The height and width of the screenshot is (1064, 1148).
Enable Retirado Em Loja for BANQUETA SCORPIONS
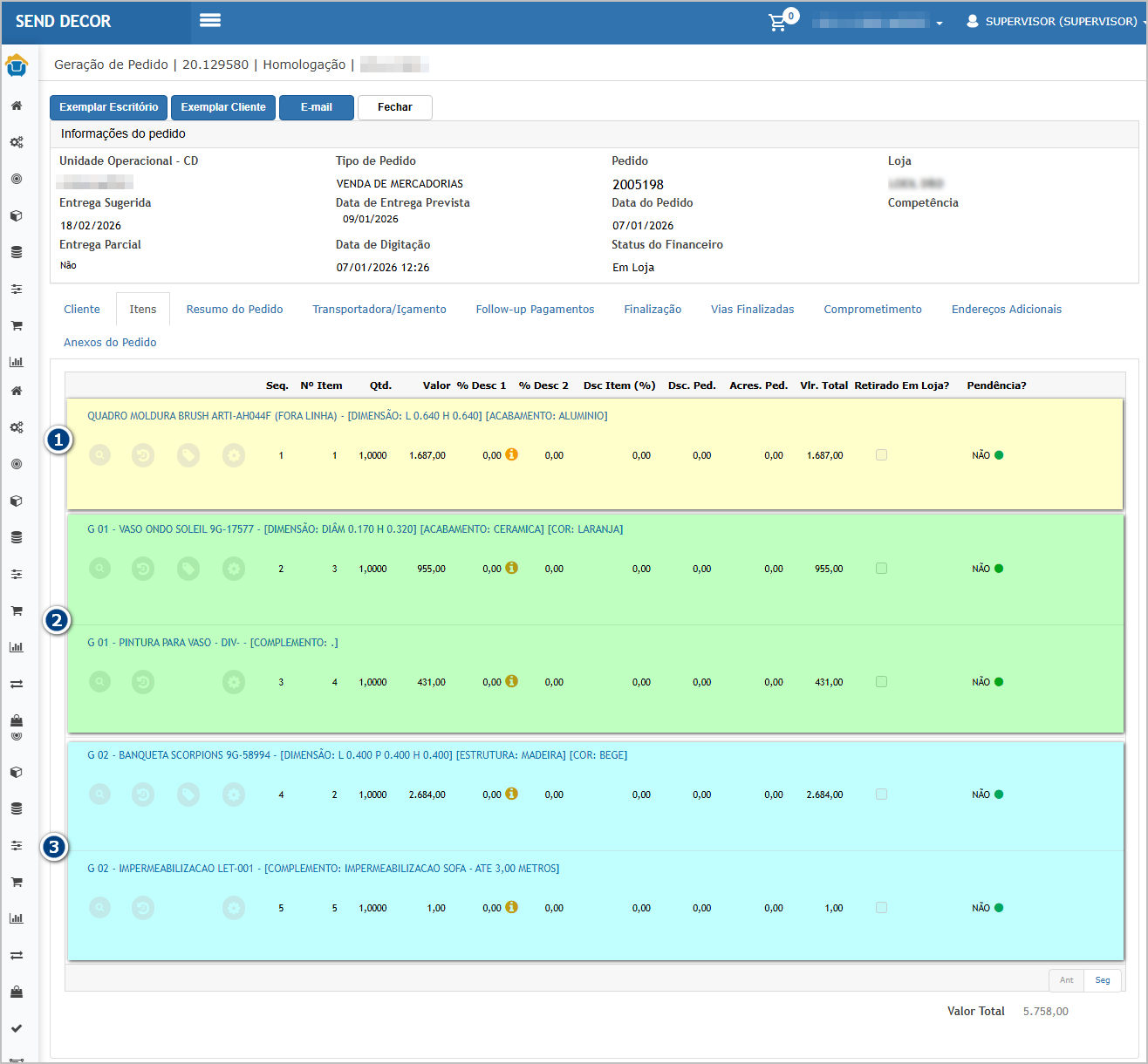point(881,795)
